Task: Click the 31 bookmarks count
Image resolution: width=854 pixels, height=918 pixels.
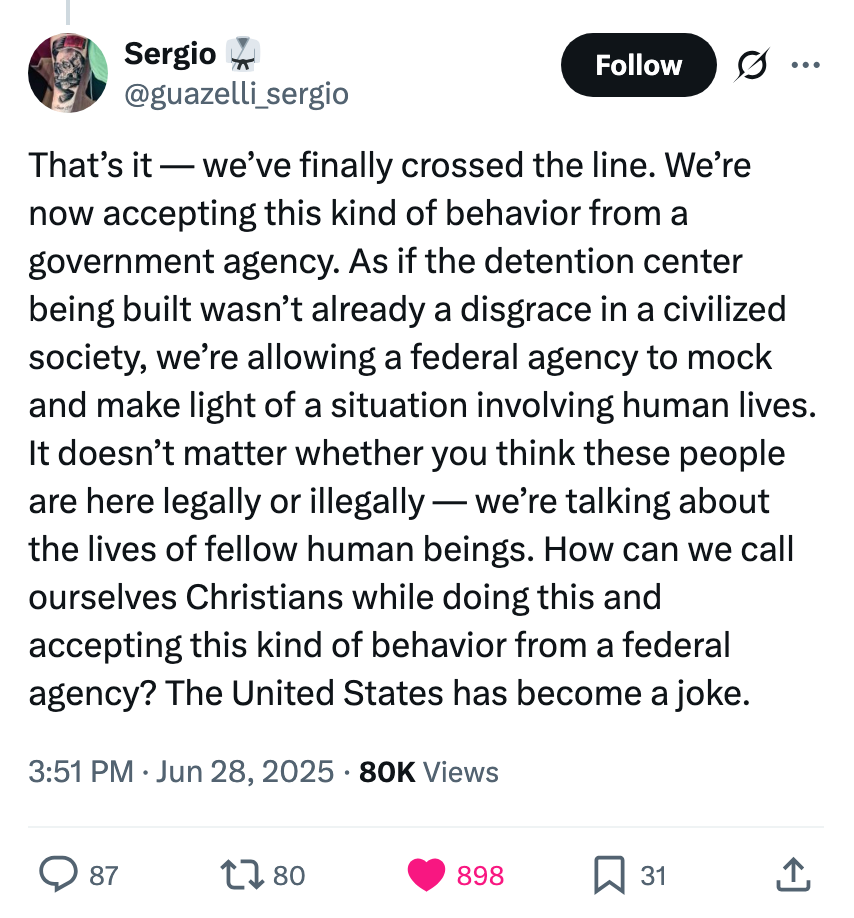Action: [653, 876]
